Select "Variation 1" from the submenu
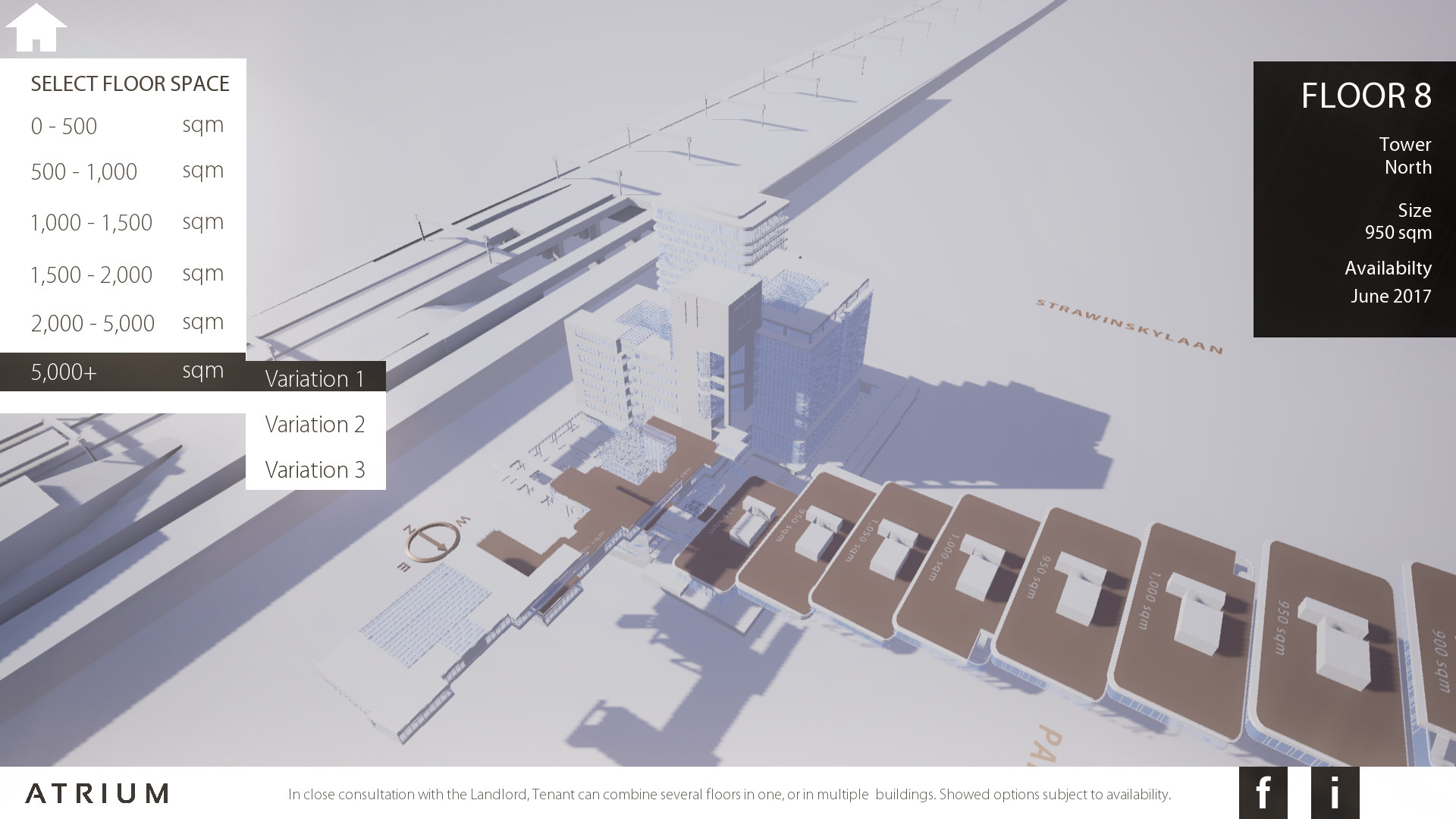Image resolution: width=1456 pixels, height=819 pixels. pyautogui.click(x=314, y=378)
